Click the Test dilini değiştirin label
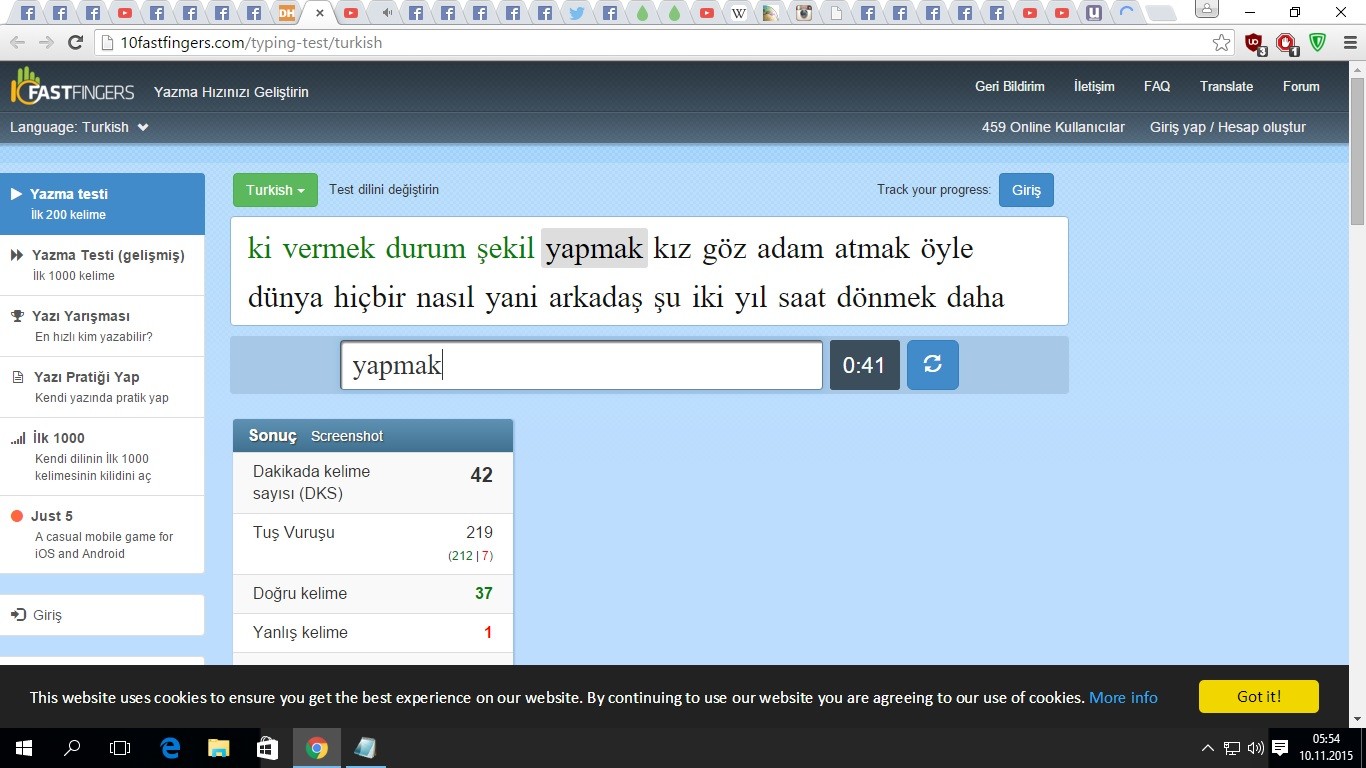 (x=384, y=190)
